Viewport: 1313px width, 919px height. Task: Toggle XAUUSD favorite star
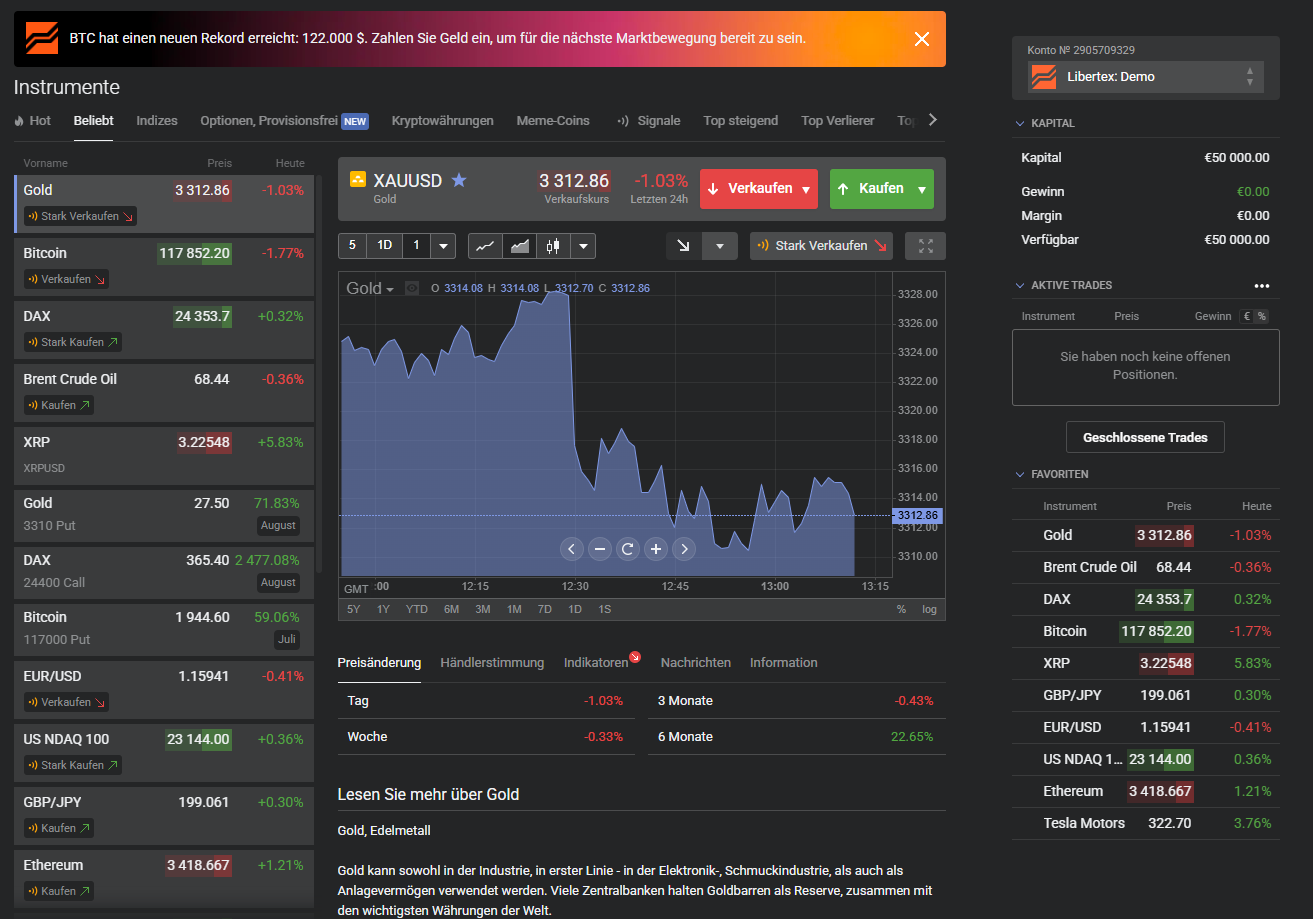point(459,180)
